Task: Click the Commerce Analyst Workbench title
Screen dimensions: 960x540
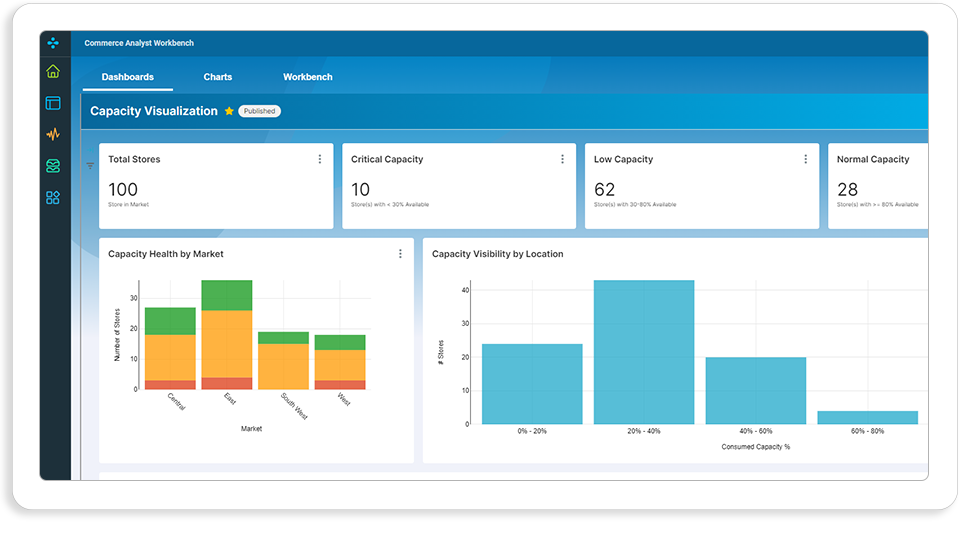Action: pyautogui.click(x=139, y=43)
